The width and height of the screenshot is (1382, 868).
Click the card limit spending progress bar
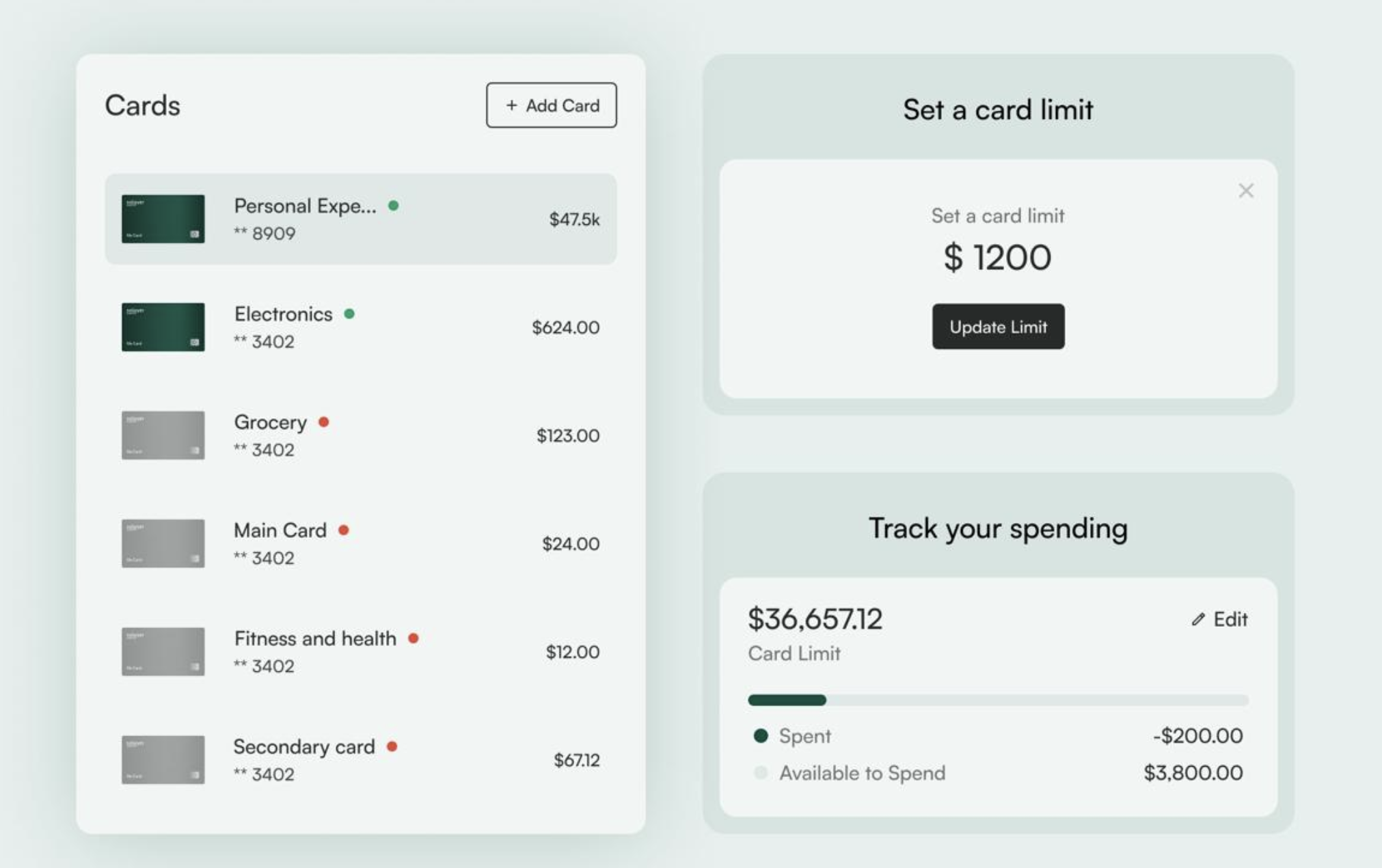pyautogui.click(x=998, y=700)
